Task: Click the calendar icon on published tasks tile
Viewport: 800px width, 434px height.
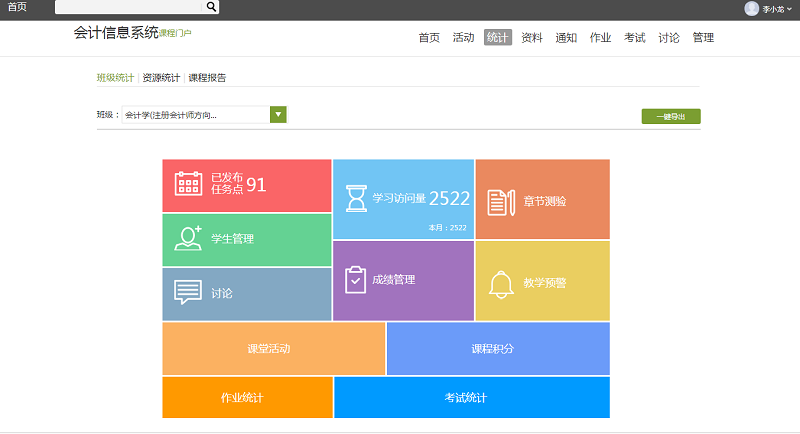Action: 189,184
